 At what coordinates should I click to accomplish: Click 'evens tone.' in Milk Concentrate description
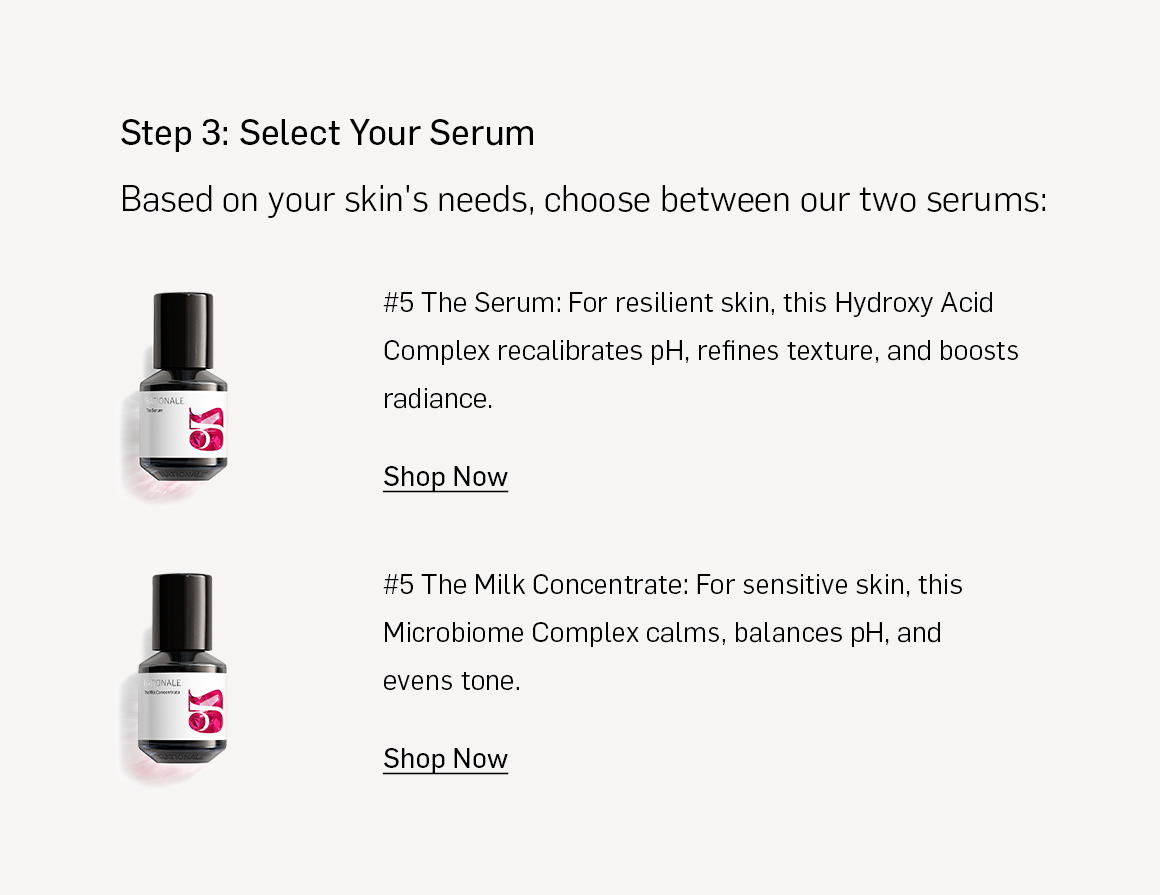[x=451, y=680]
